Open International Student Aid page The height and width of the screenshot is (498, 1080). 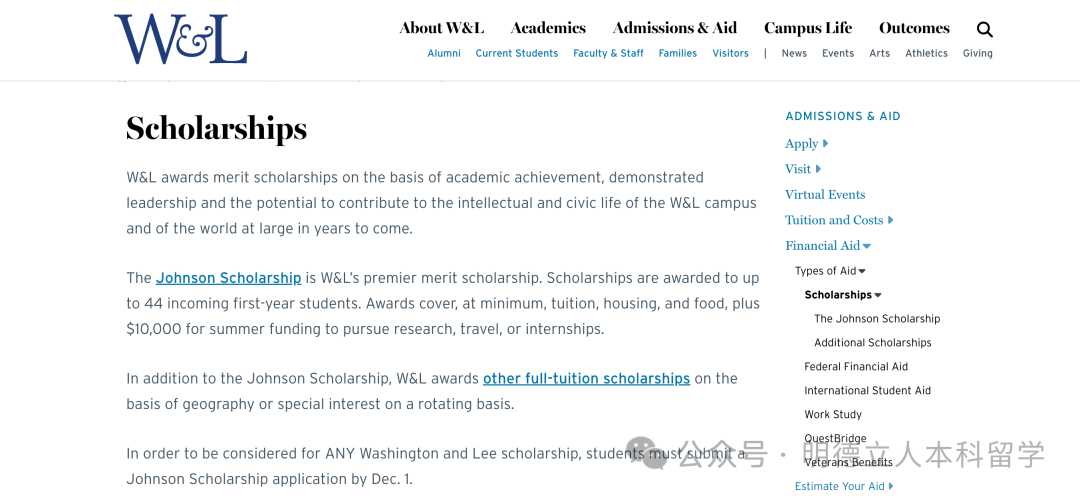[867, 391]
